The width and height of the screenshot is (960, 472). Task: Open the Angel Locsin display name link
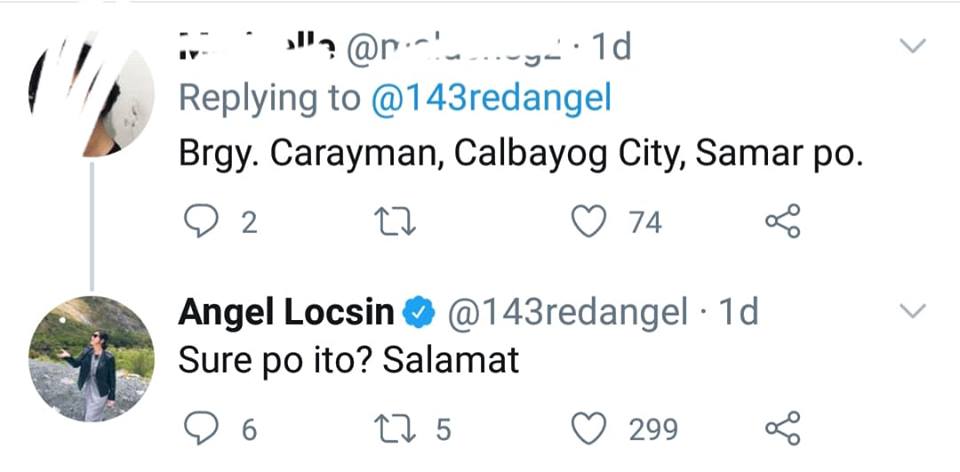coord(287,314)
